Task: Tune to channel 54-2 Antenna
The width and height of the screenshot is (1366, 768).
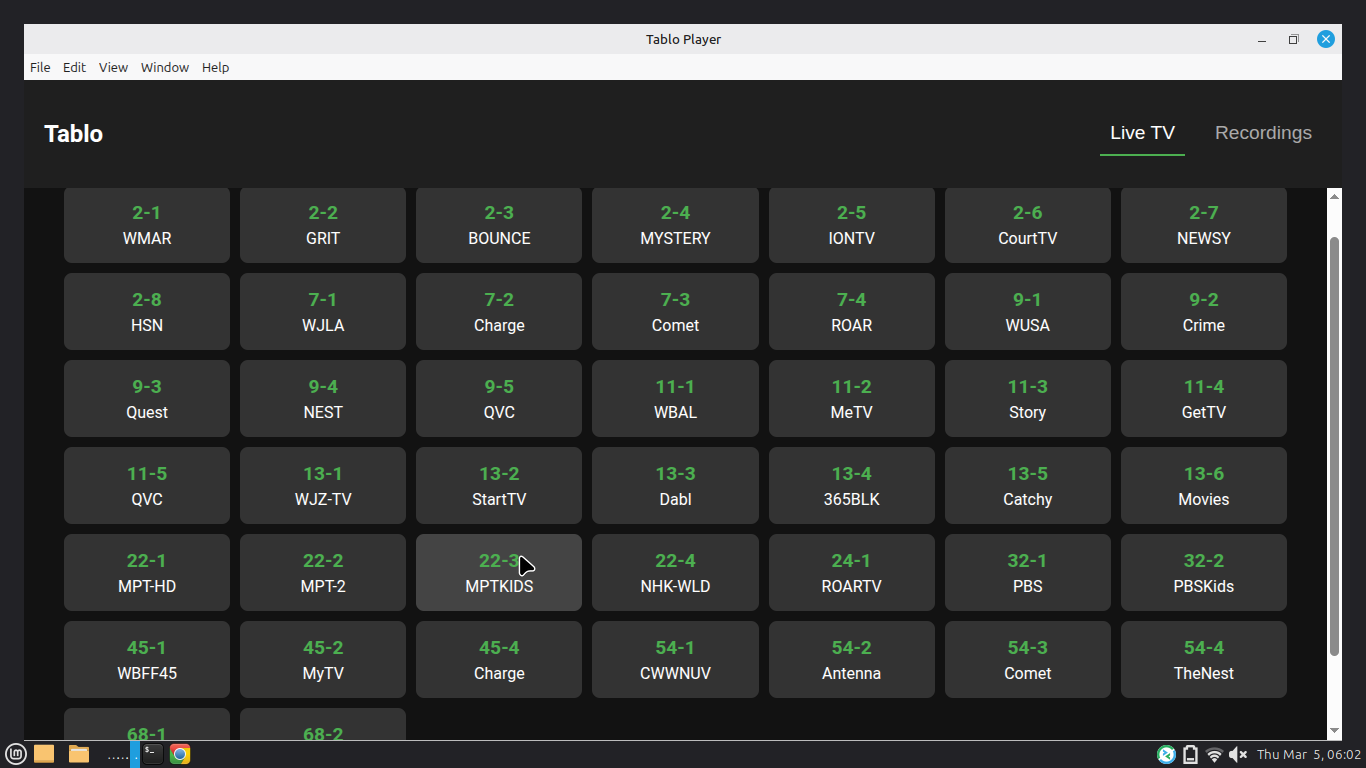Action: (851, 660)
